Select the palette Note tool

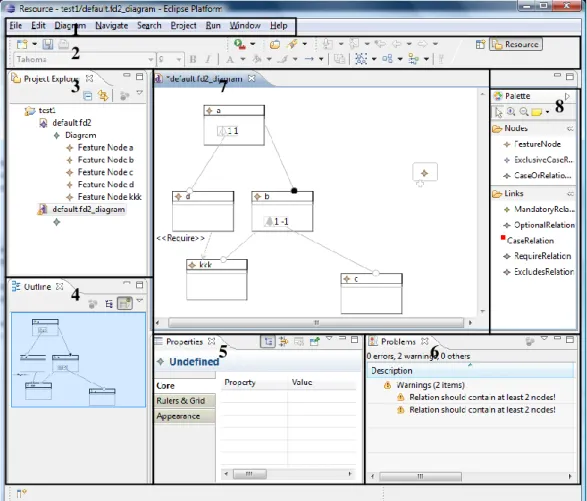537,112
